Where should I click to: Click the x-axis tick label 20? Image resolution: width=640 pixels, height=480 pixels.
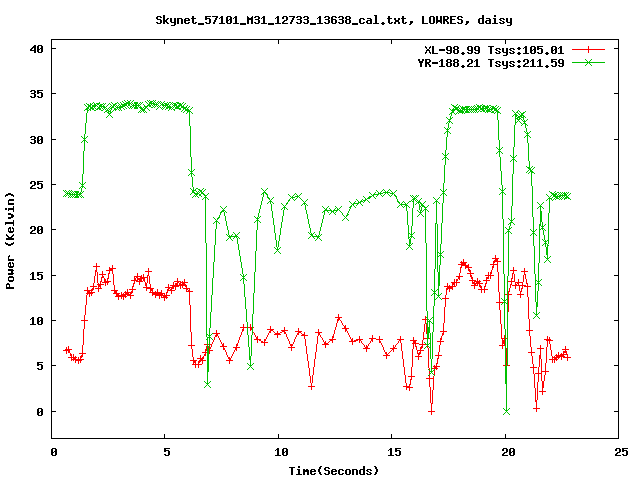(x=508, y=452)
